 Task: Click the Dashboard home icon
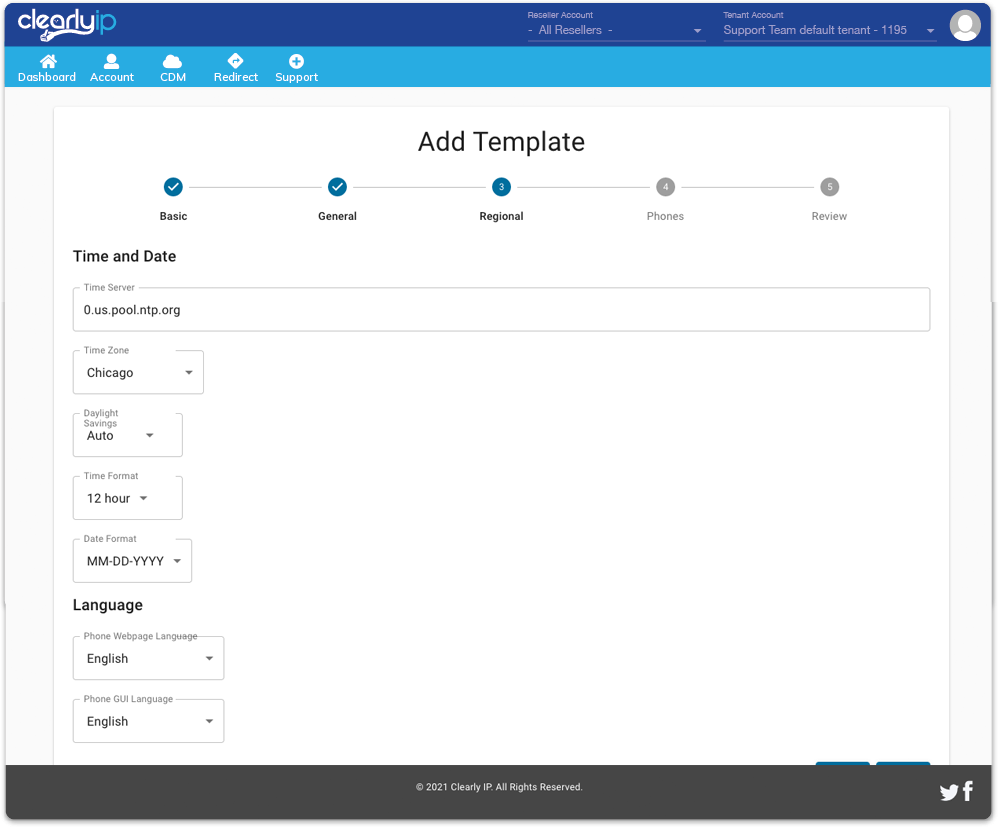point(47,62)
